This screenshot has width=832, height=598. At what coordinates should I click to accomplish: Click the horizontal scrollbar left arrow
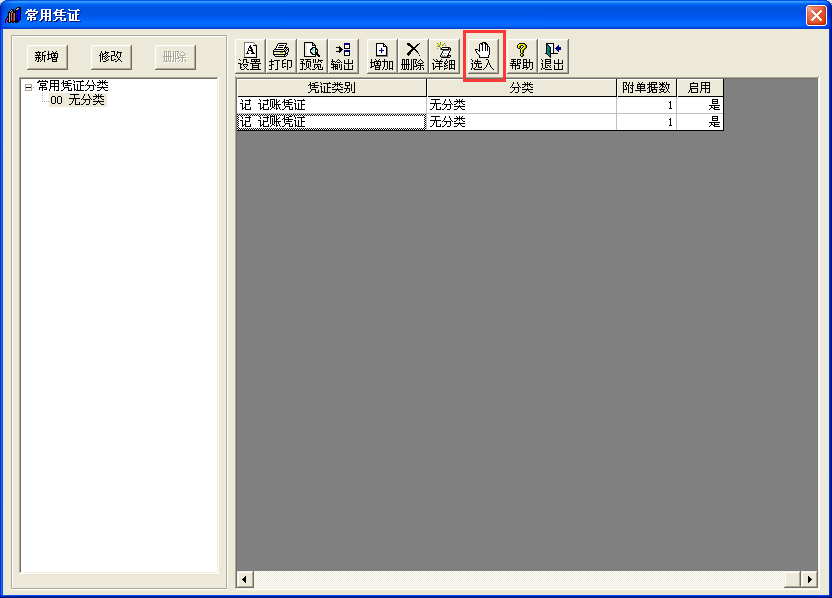click(245, 579)
